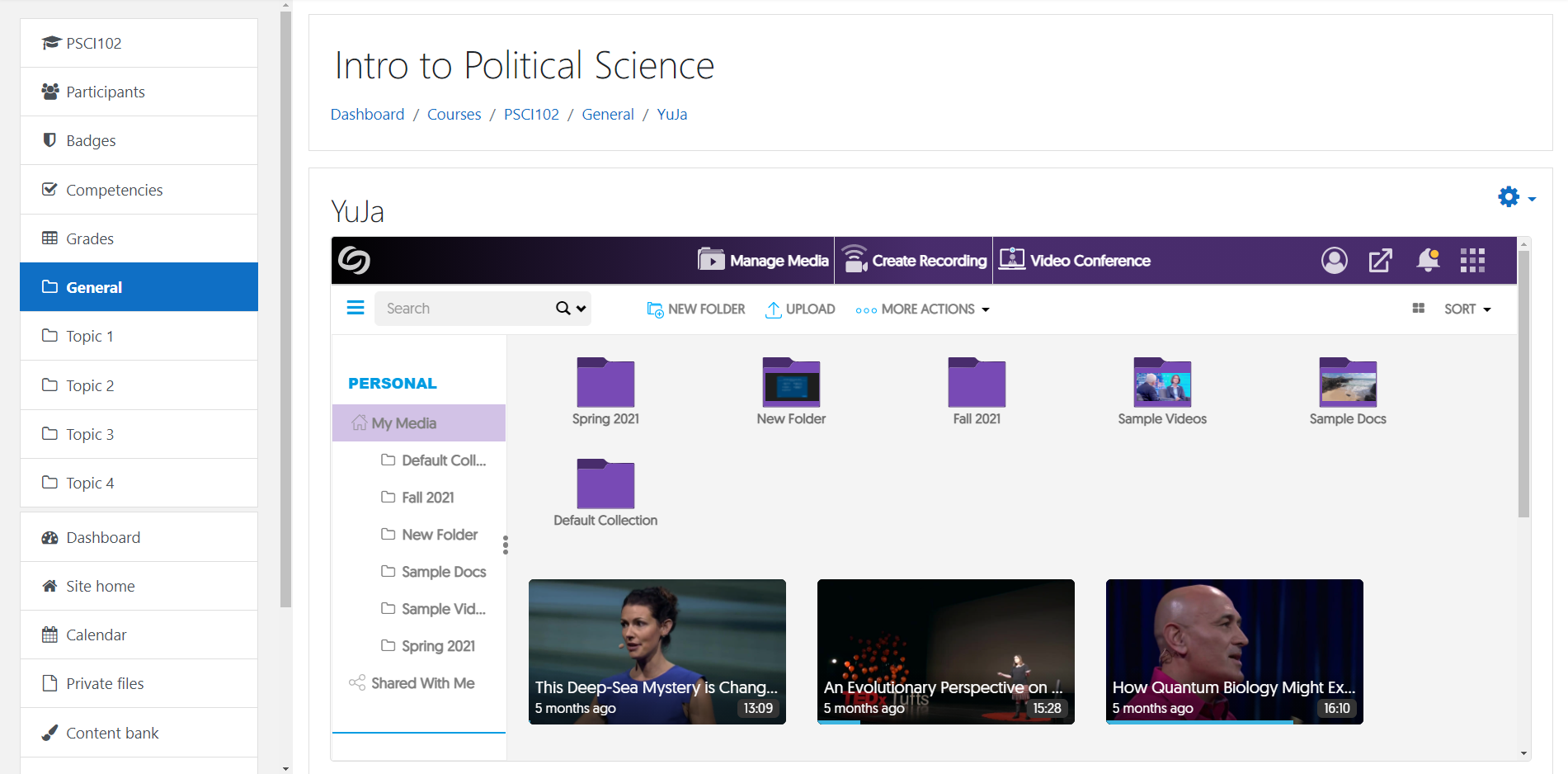Click the open-in-new-window icon
1568x774 pixels.
coord(1381,261)
